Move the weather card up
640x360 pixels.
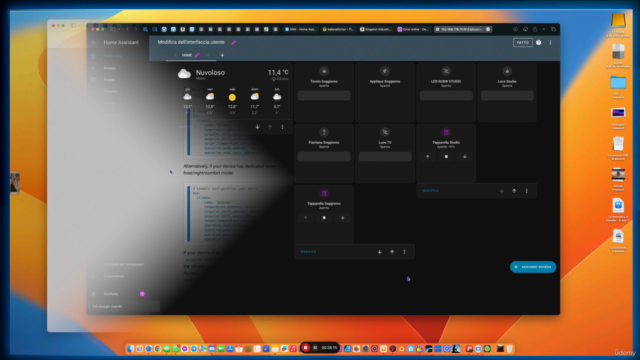coord(270,127)
